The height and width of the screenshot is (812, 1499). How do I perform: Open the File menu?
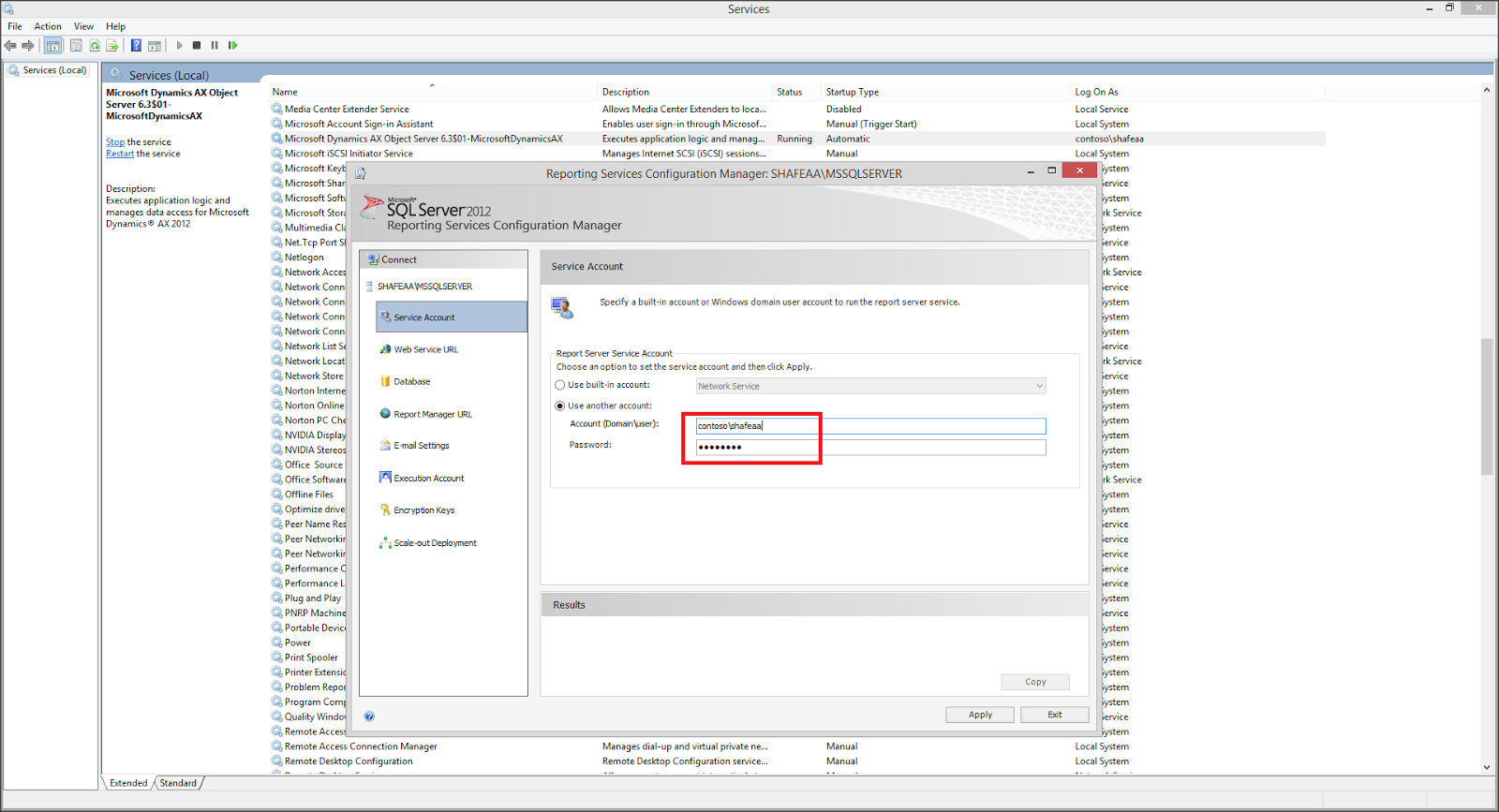pos(15,26)
